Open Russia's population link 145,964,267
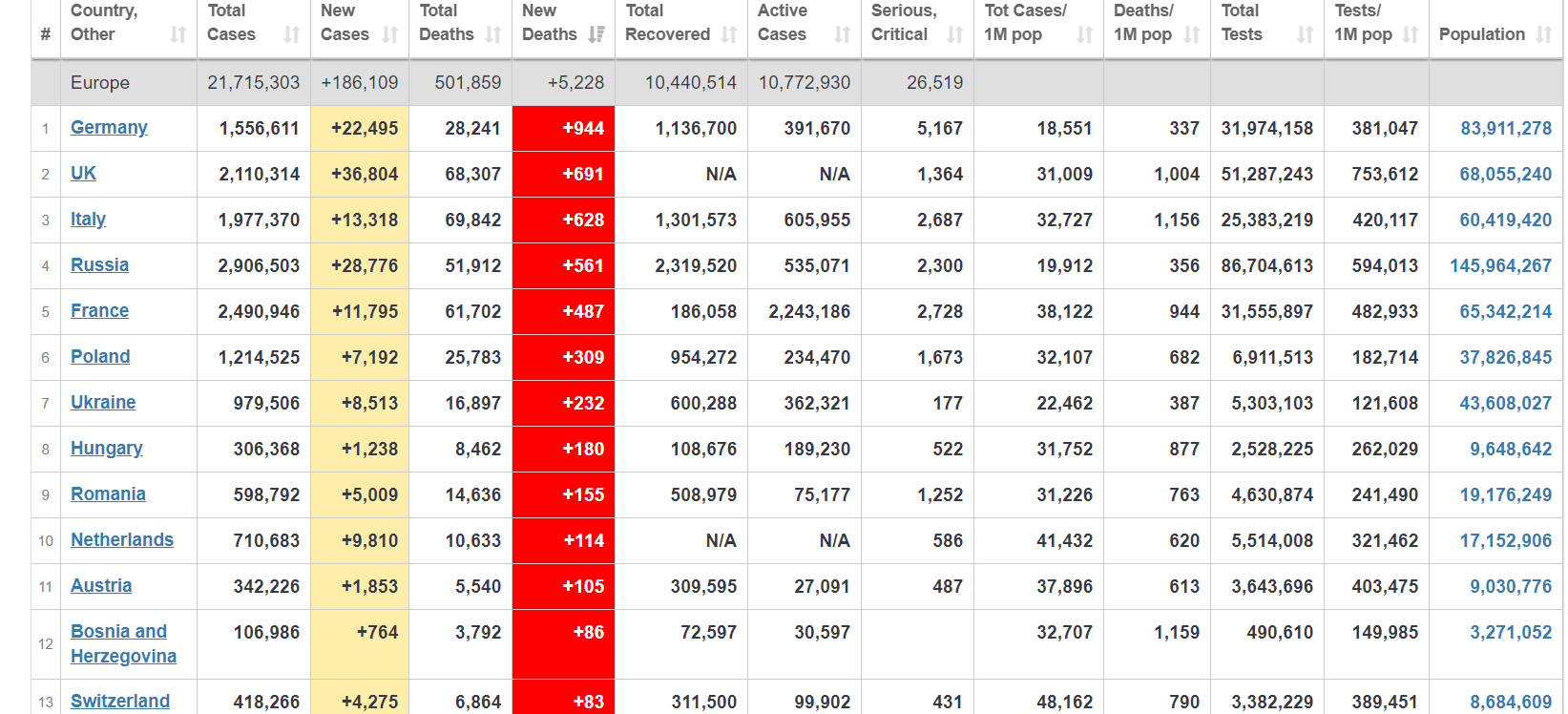This screenshot has height=714, width=1568. tap(1500, 265)
